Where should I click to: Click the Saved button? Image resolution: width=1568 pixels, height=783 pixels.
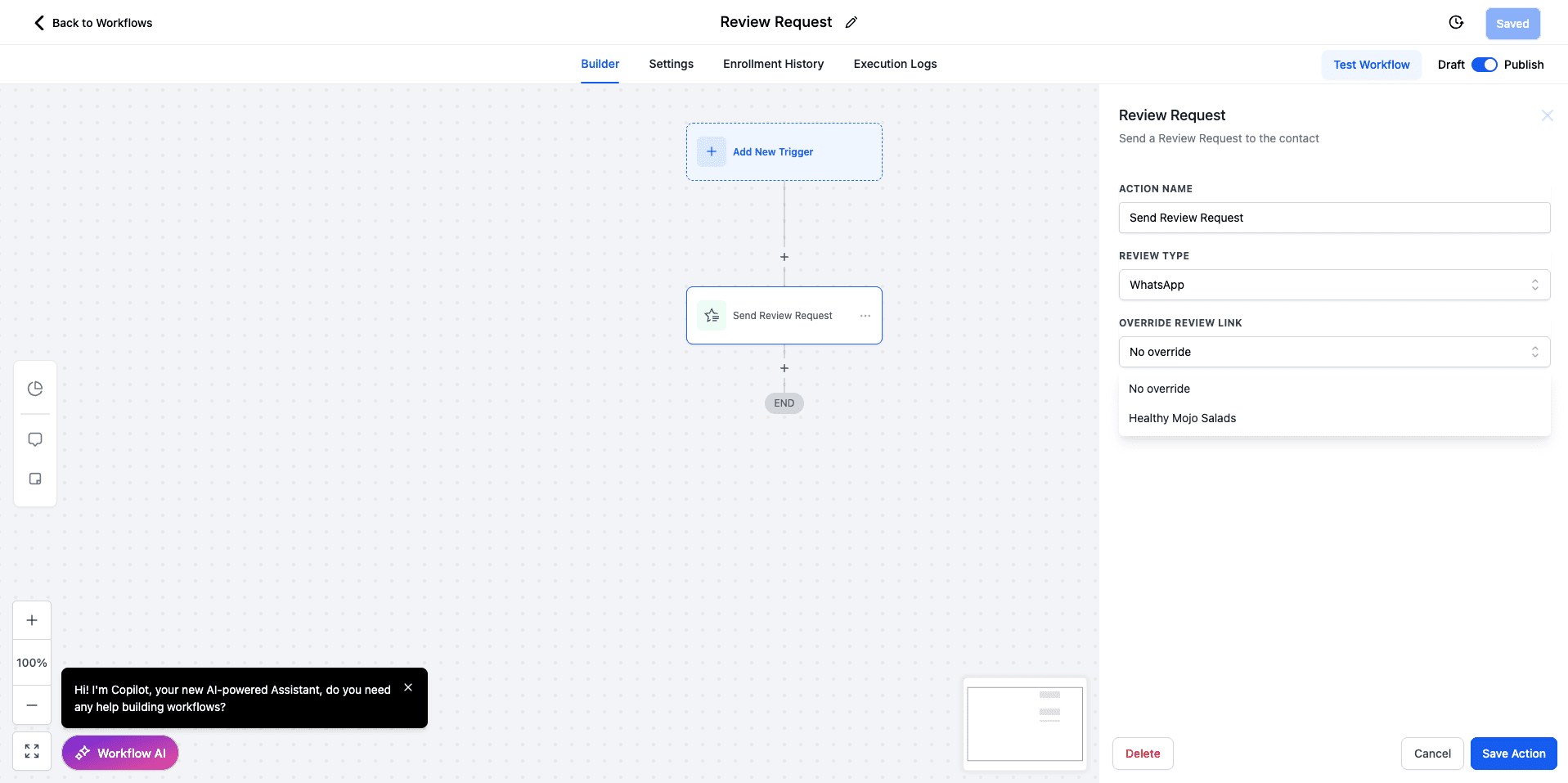point(1513,24)
